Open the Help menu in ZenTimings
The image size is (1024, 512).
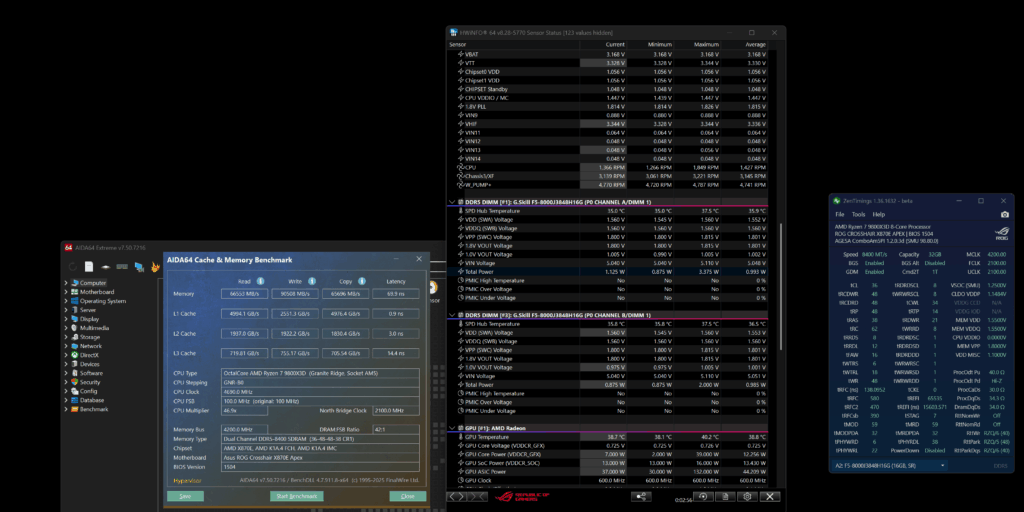pyautogui.click(x=879, y=214)
